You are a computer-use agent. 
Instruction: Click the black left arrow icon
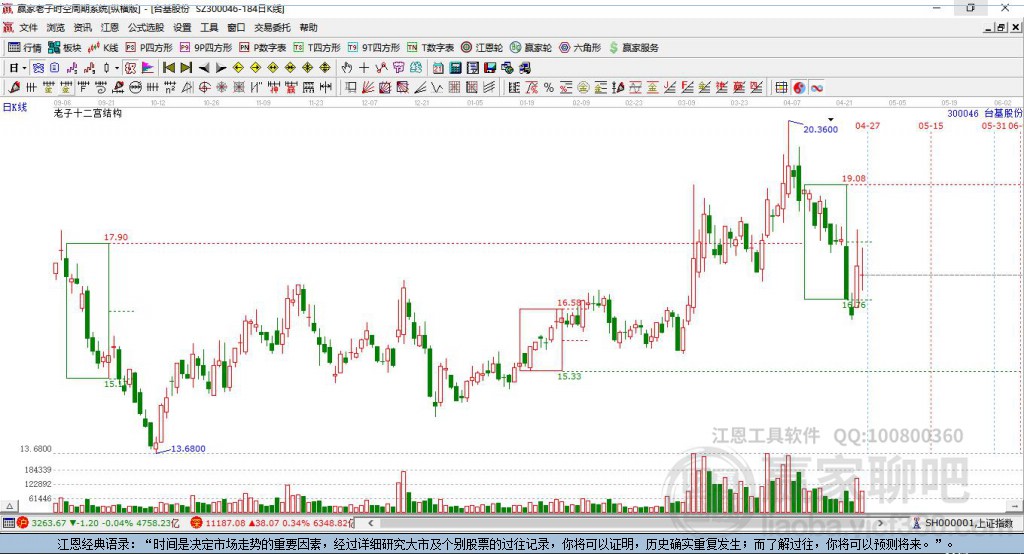coord(204,68)
